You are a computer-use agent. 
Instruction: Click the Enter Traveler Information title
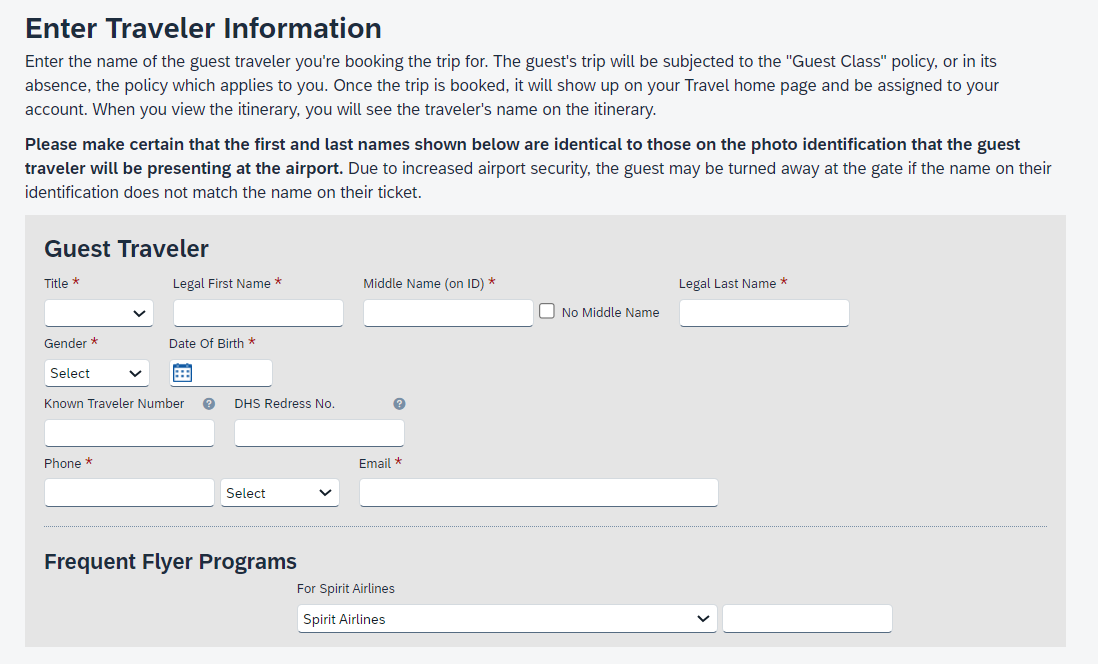(x=203, y=28)
